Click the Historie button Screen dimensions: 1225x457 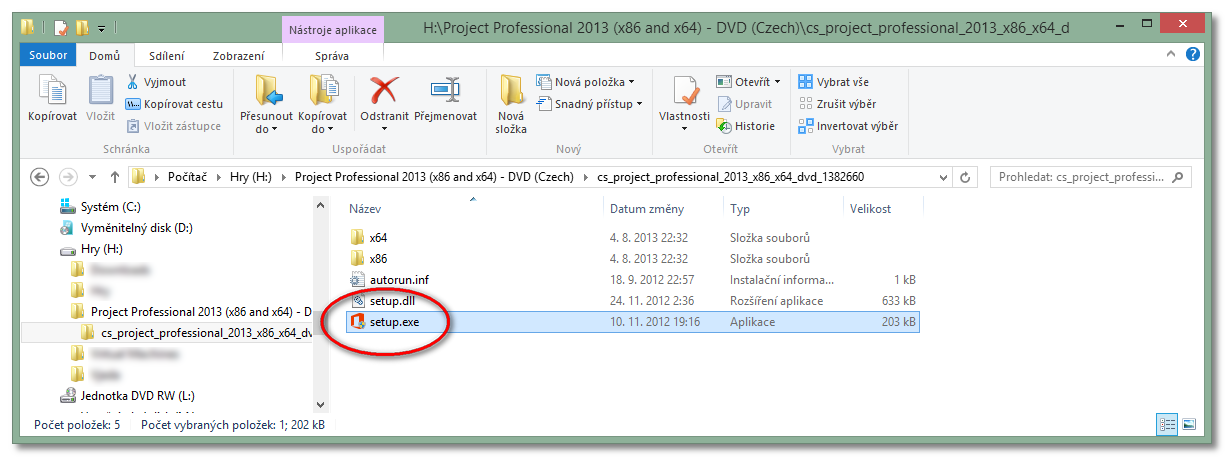pos(745,126)
